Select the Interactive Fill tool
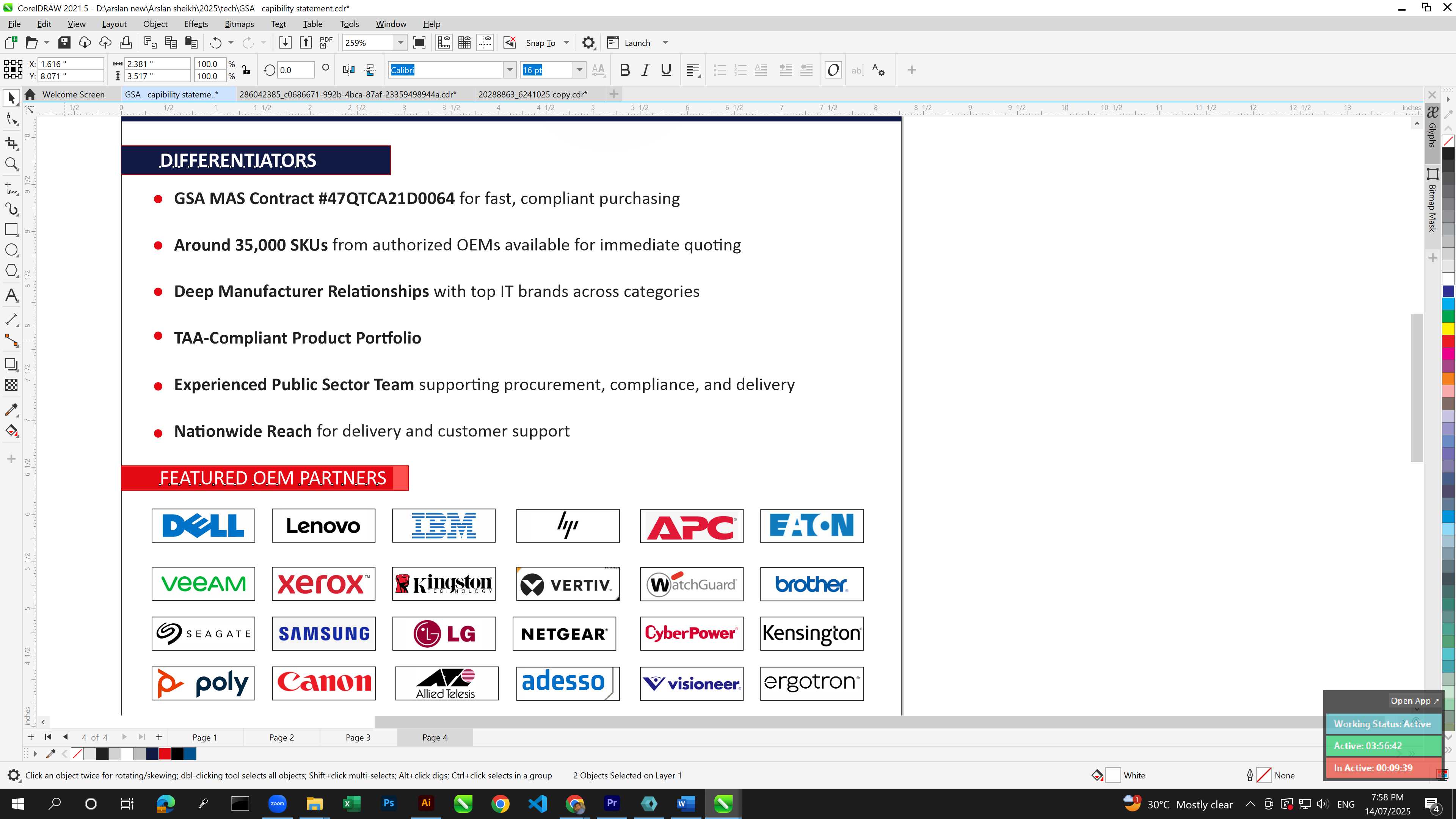This screenshot has height=819, width=1456. point(11,431)
